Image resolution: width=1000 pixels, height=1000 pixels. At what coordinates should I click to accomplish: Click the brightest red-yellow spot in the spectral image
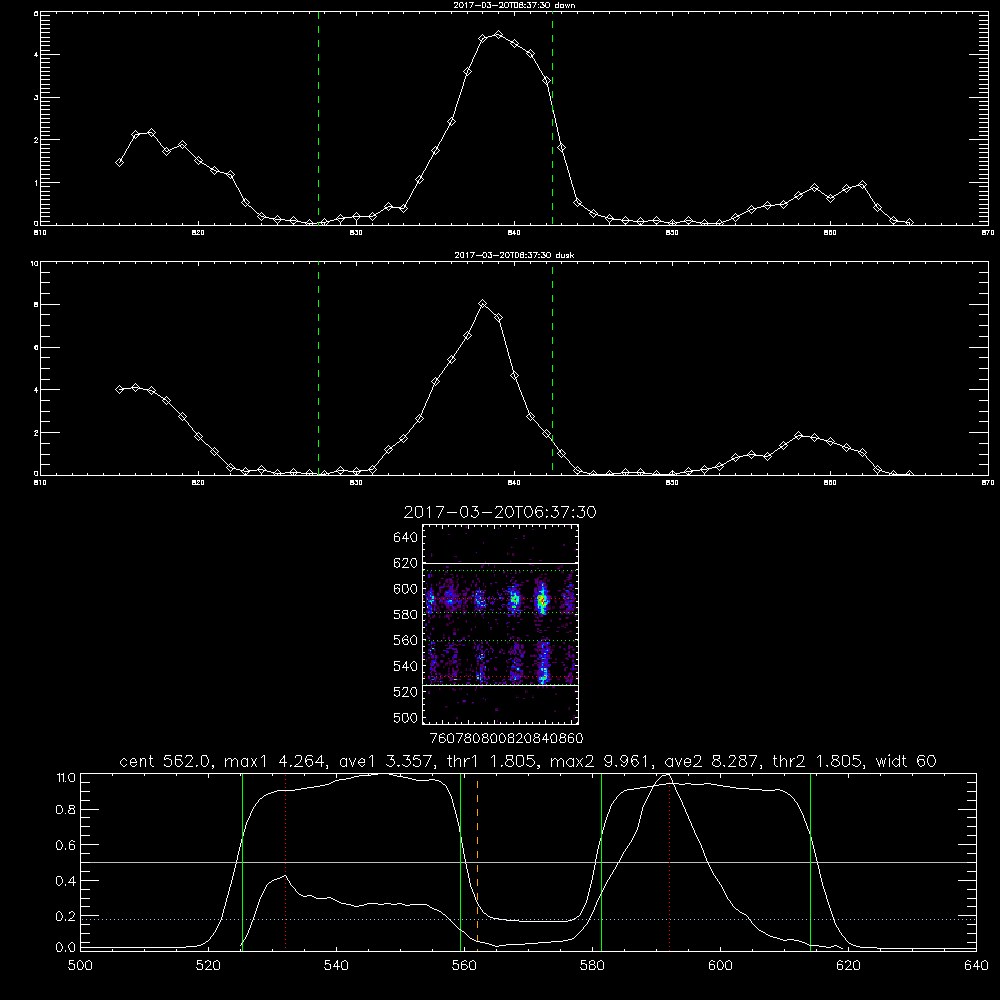pos(542,599)
